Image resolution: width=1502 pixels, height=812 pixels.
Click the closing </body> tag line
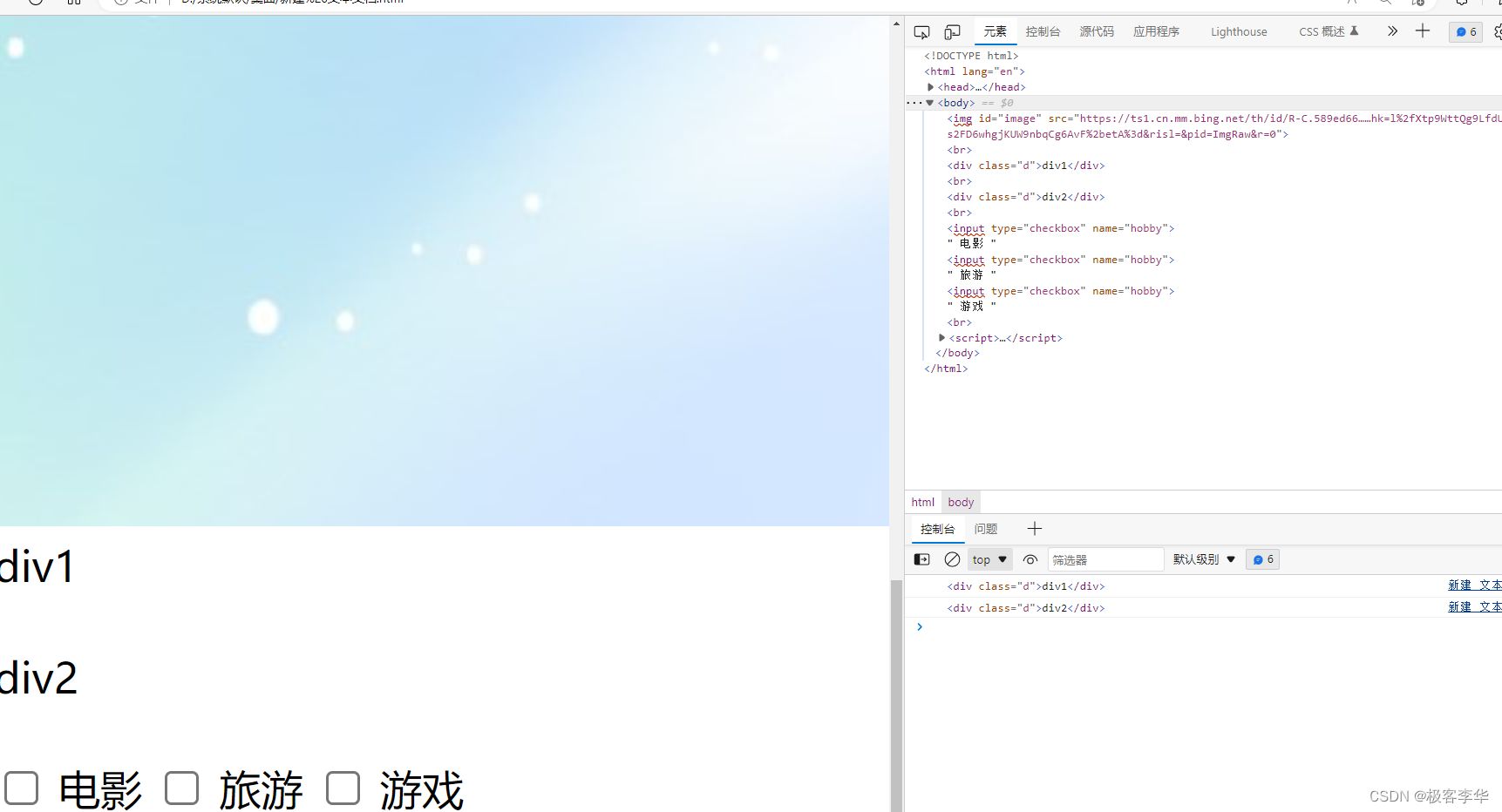coord(957,353)
